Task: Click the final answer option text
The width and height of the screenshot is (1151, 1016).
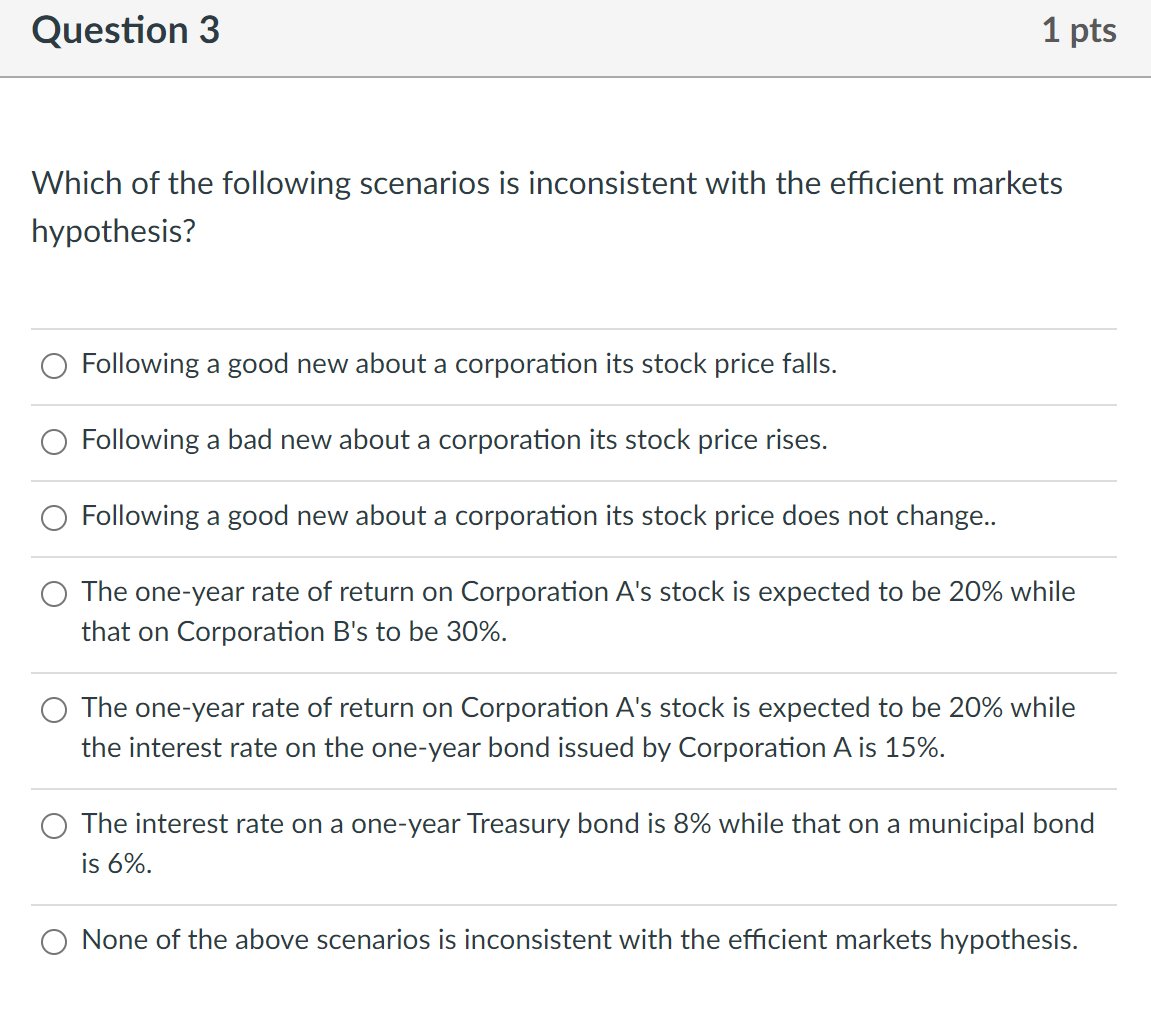Action: (x=580, y=940)
